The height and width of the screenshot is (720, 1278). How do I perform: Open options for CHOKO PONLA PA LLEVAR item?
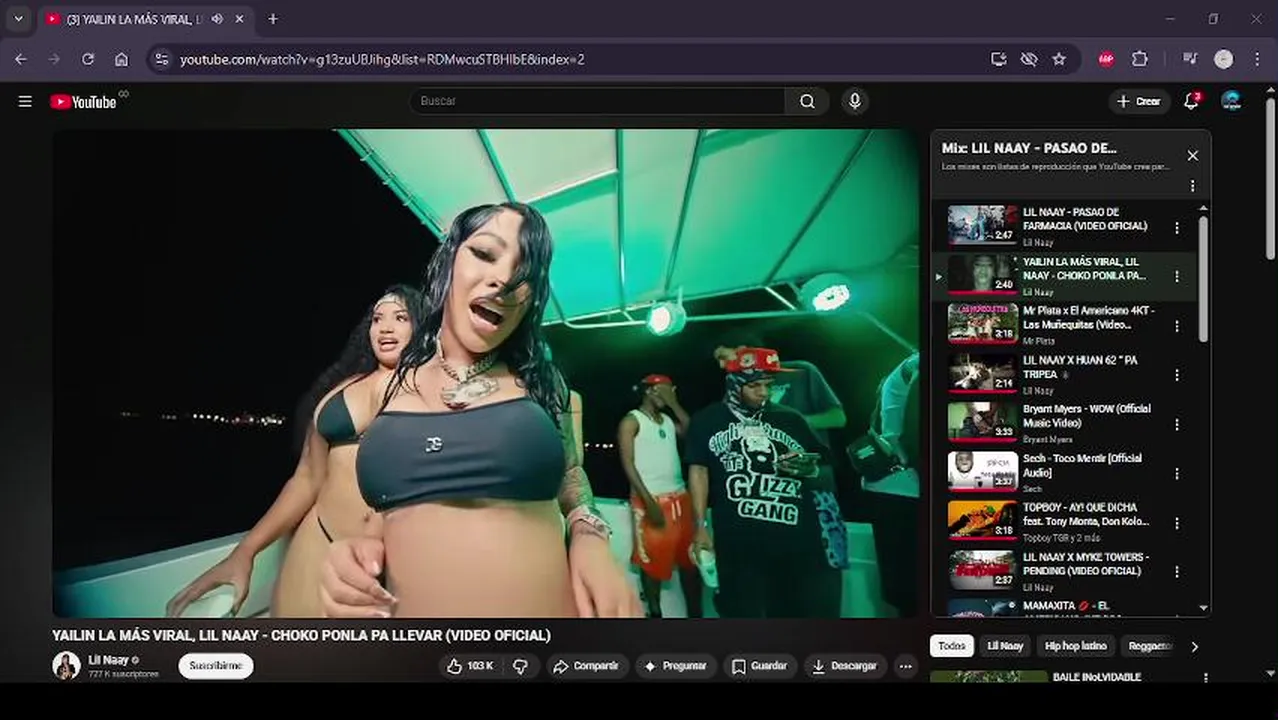click(1177, 277)
